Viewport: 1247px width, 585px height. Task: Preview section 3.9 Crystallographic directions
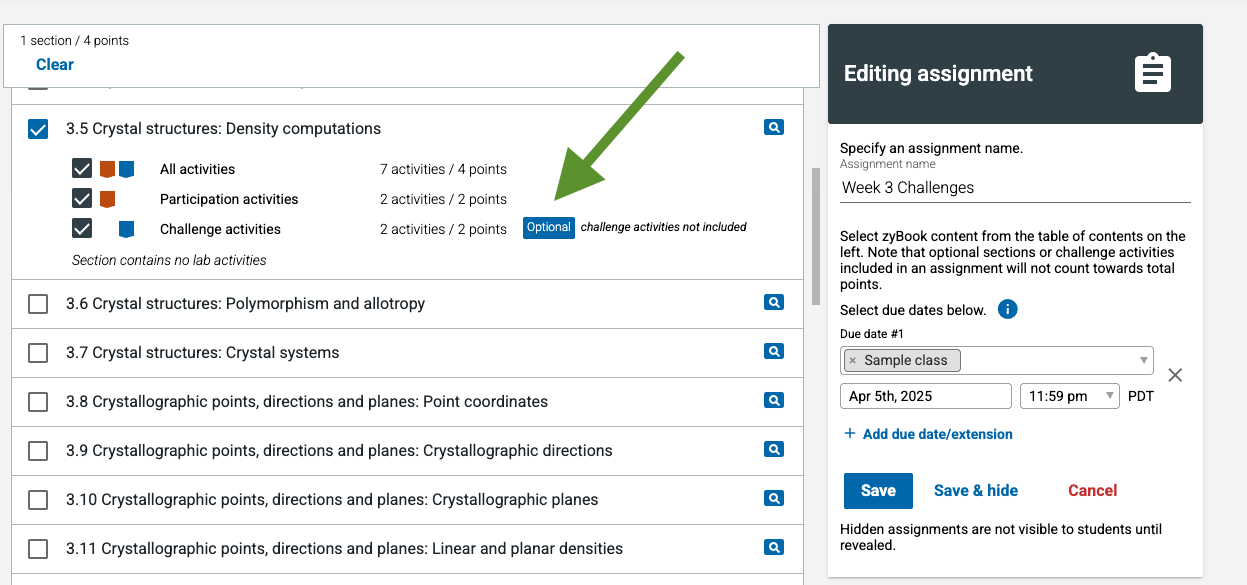click(773, 449)
